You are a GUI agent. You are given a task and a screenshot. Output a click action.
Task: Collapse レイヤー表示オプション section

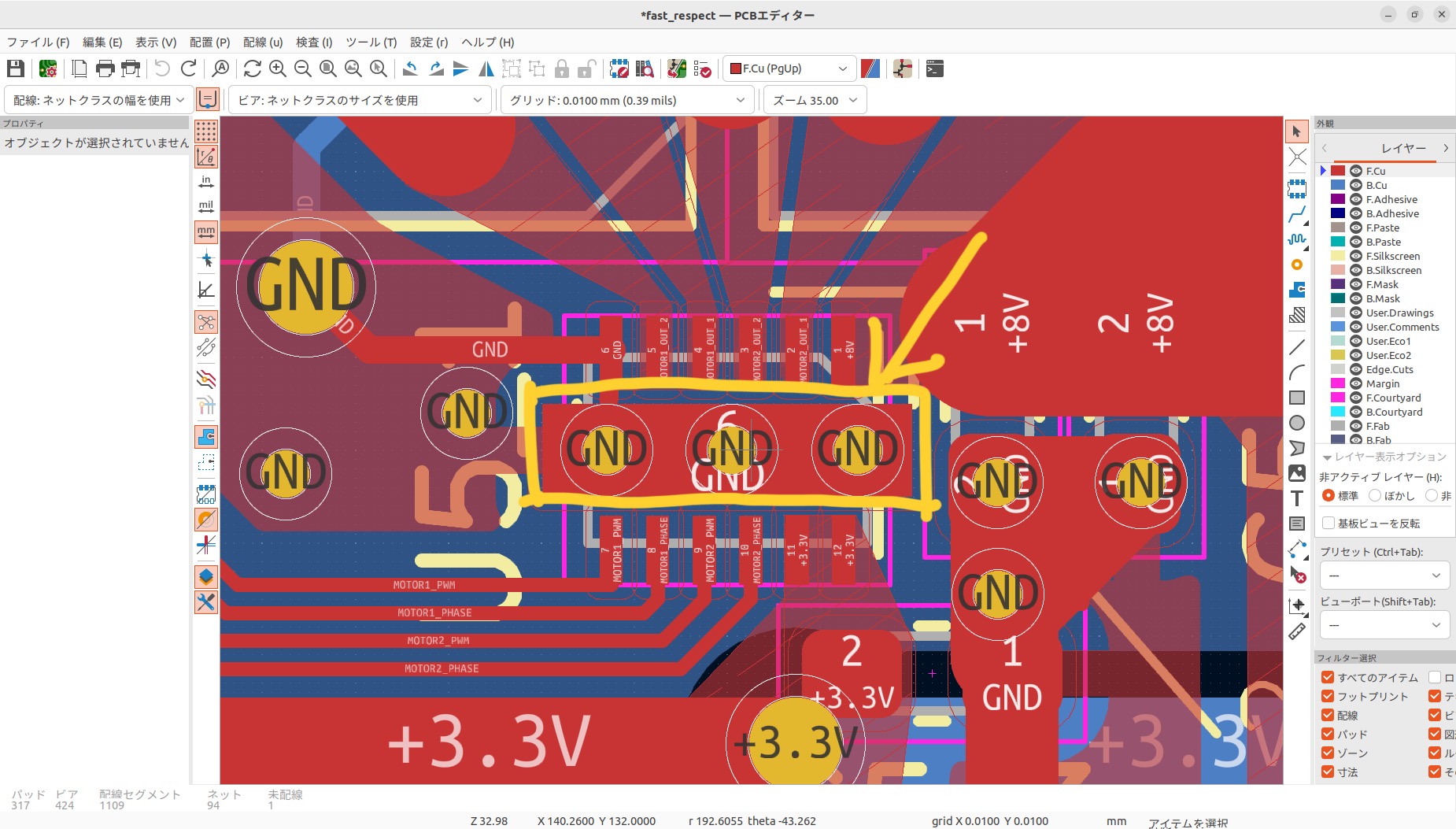(x=1327, y=457)
